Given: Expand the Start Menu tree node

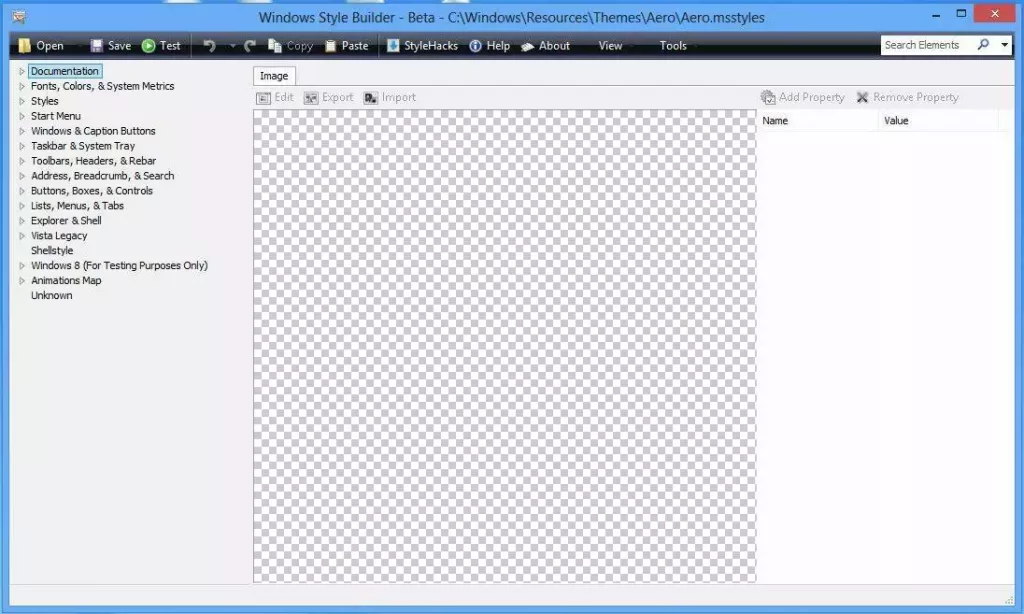Looking at the screenshot, I should coord(22,115).
